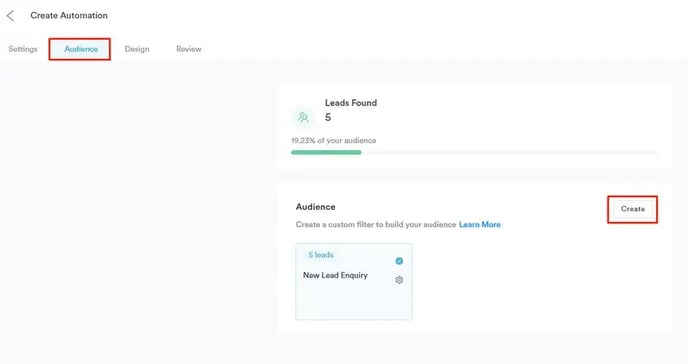The image size is (688, 364).
Task: Click the green audience percentage progress bar
Action: point(326,152)
